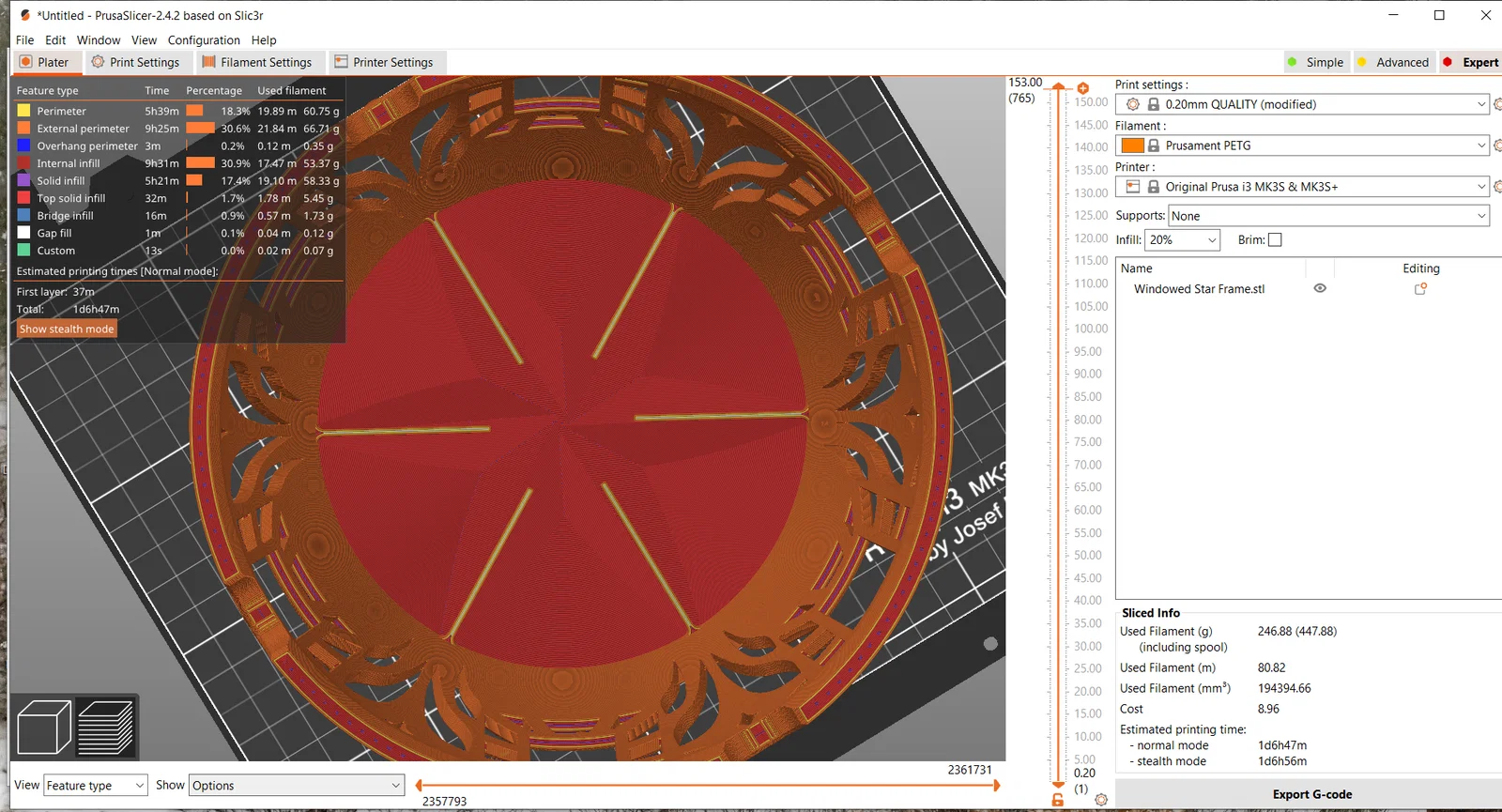Click the right thumb of the horizontal moves slider
This screenshot has width=1502, height=812.
point(996,785)
